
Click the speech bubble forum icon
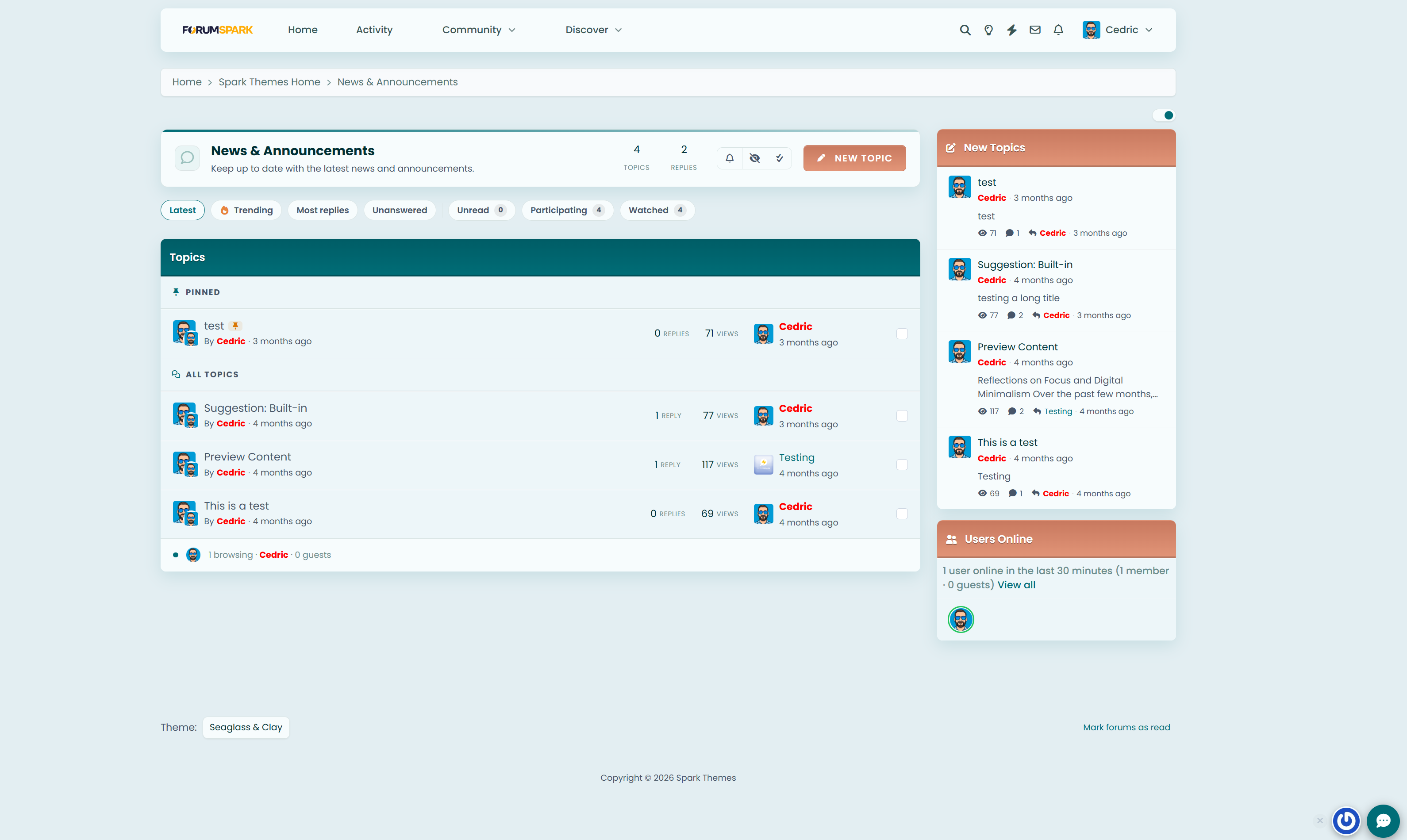point(188,158)
